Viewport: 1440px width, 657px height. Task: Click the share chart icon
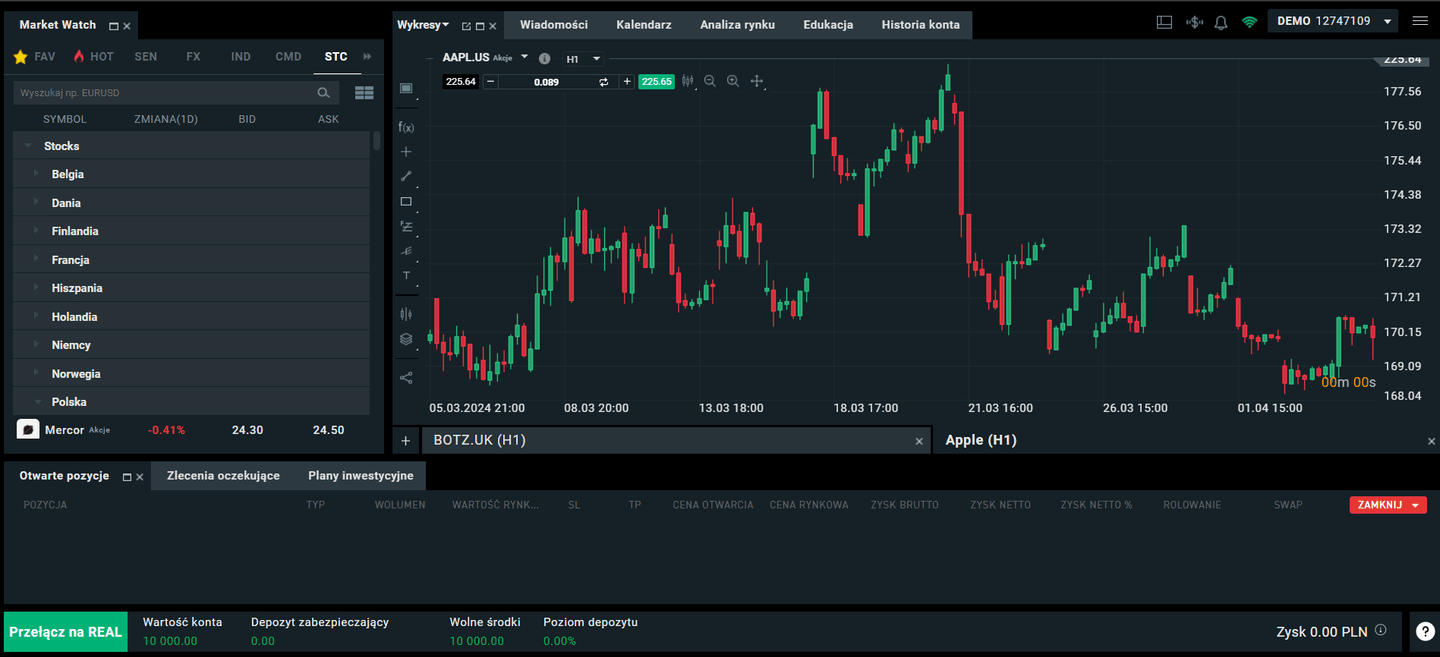[406, 378]
